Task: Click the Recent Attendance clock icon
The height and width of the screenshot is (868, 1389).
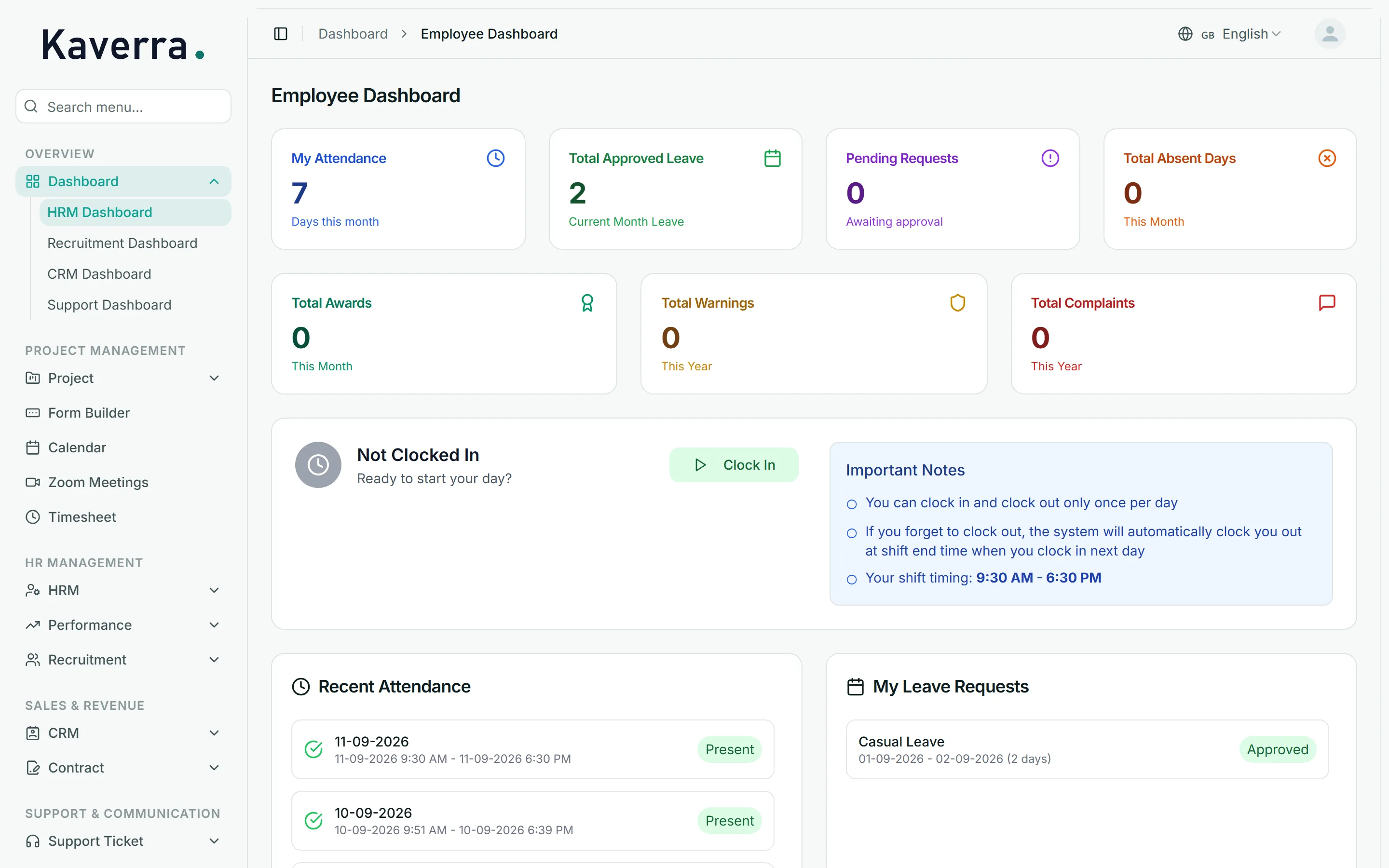Action: pyautogui.click(x=301, y=687)
